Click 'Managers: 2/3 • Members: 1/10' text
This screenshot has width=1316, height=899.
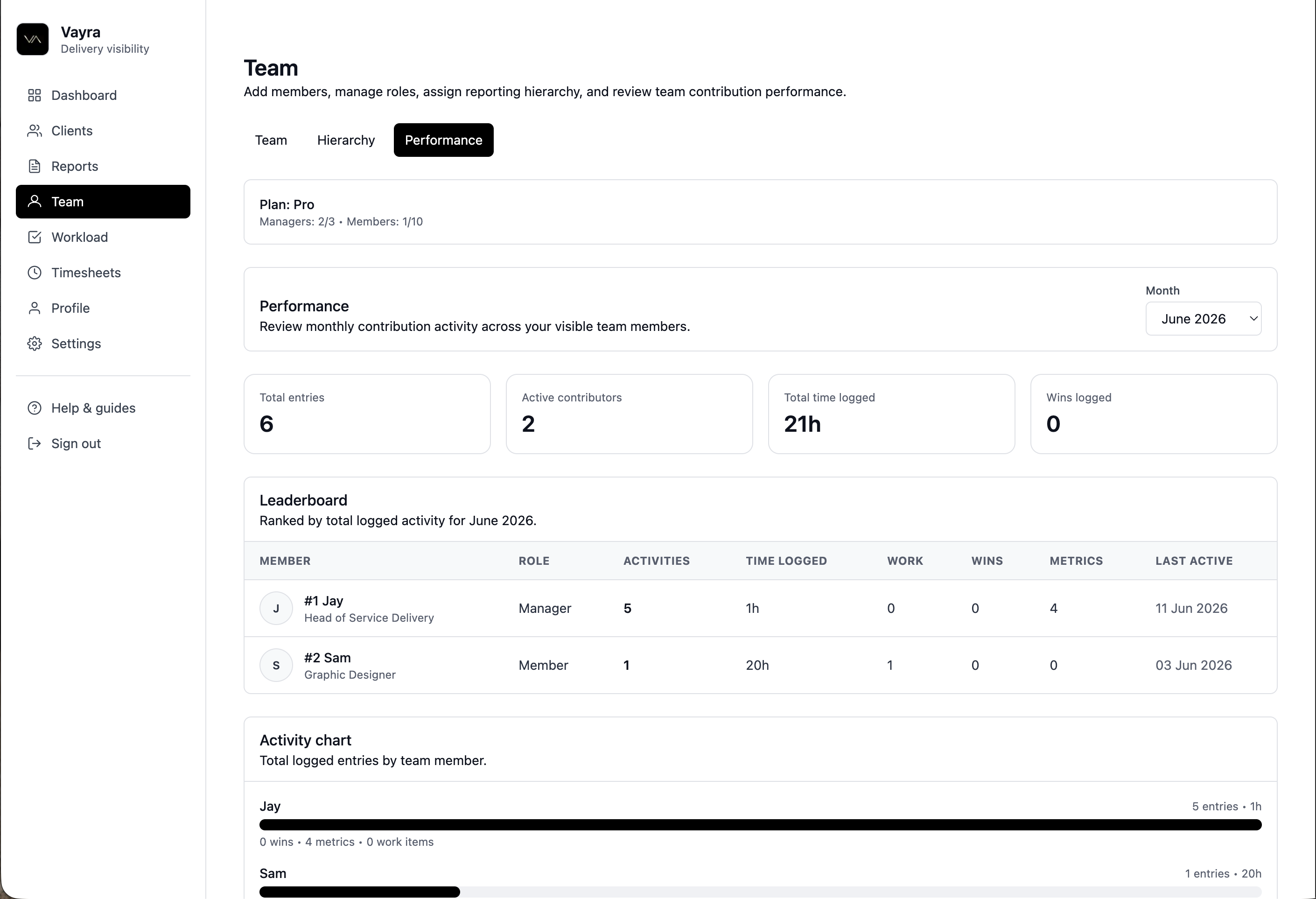341,222
